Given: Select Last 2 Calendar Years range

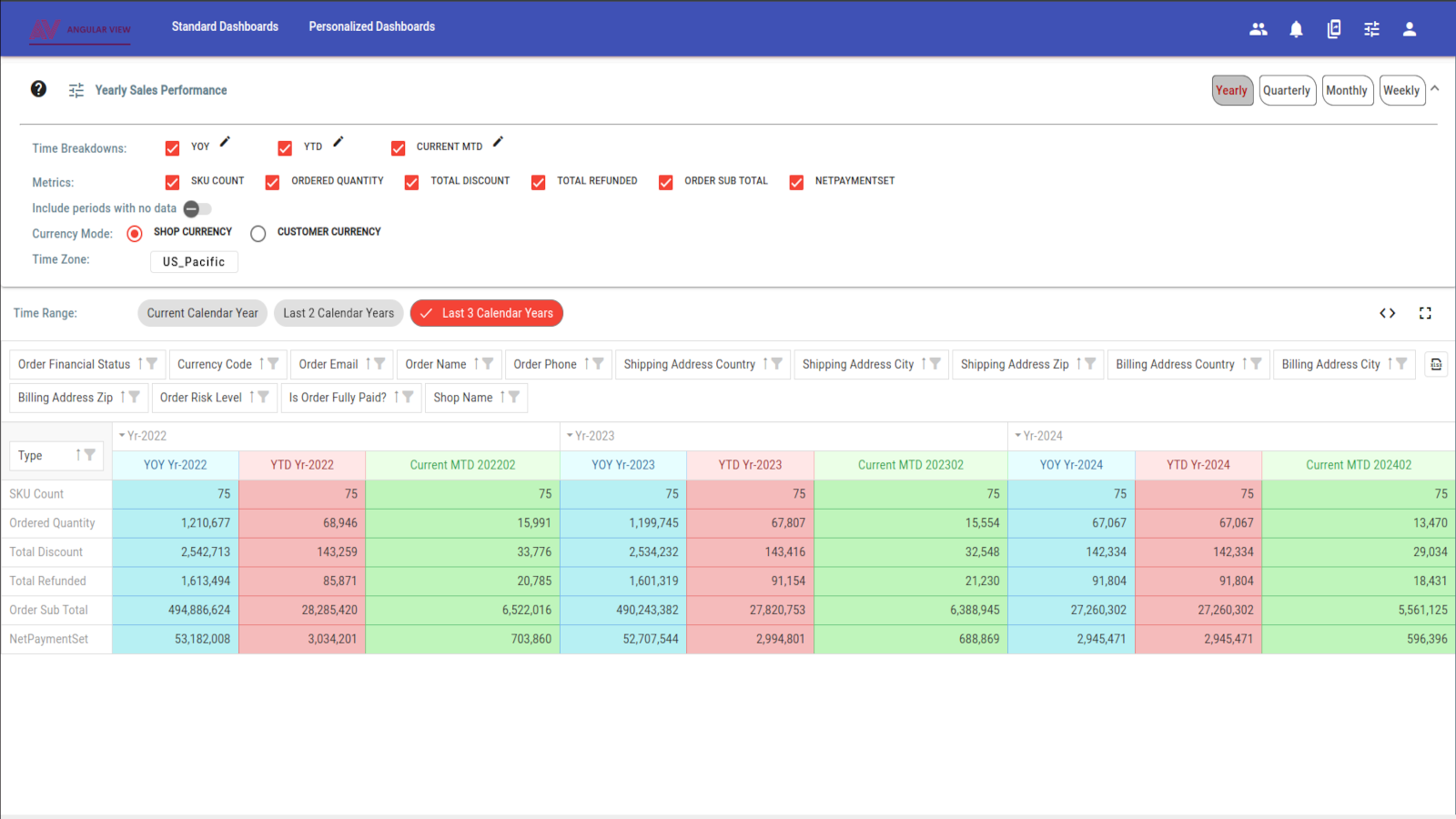Looking at the screenshot, I should [339, 313].
